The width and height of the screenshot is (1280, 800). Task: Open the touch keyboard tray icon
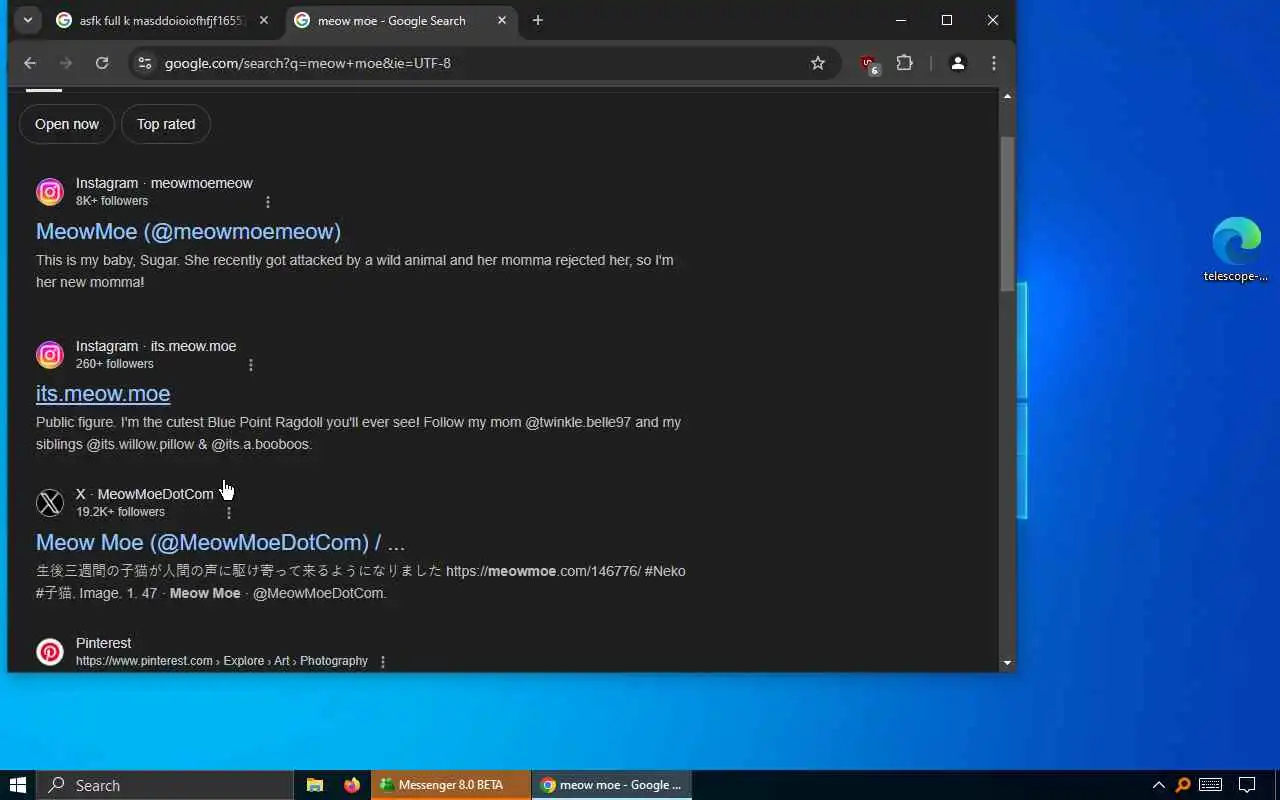point(1210,785)
